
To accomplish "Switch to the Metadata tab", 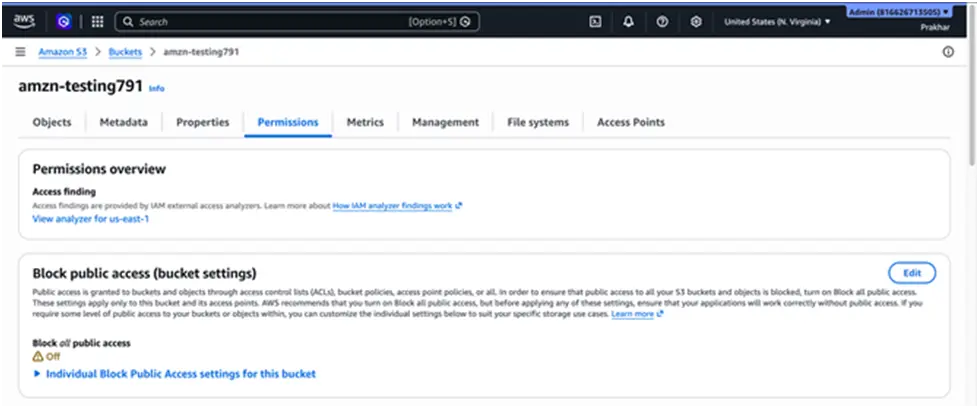I will (x=124, y=122).
